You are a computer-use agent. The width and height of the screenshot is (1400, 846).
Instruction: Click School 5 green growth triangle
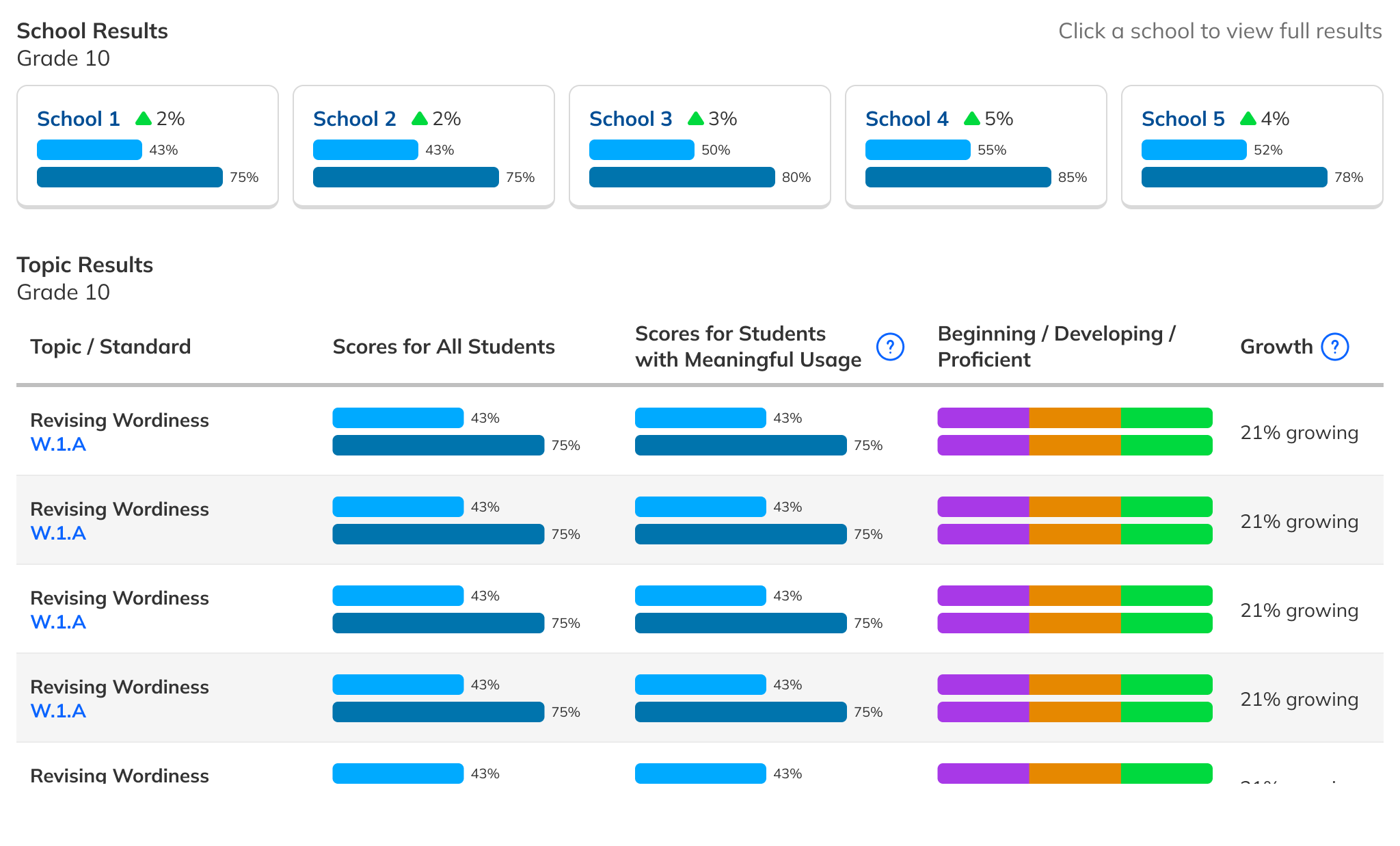click(x=1248, y=119)
